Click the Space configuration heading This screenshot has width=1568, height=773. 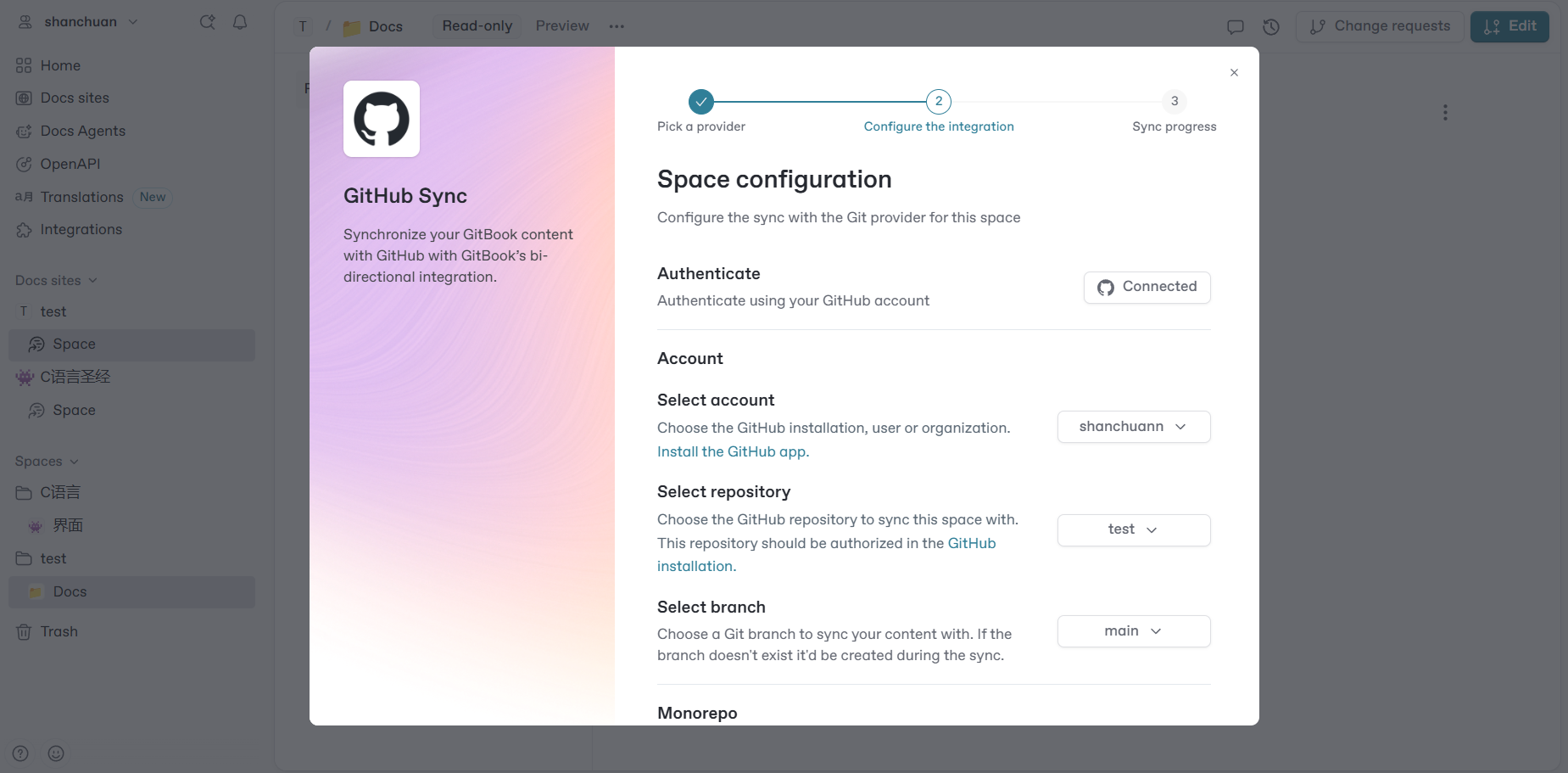(774, 180)
